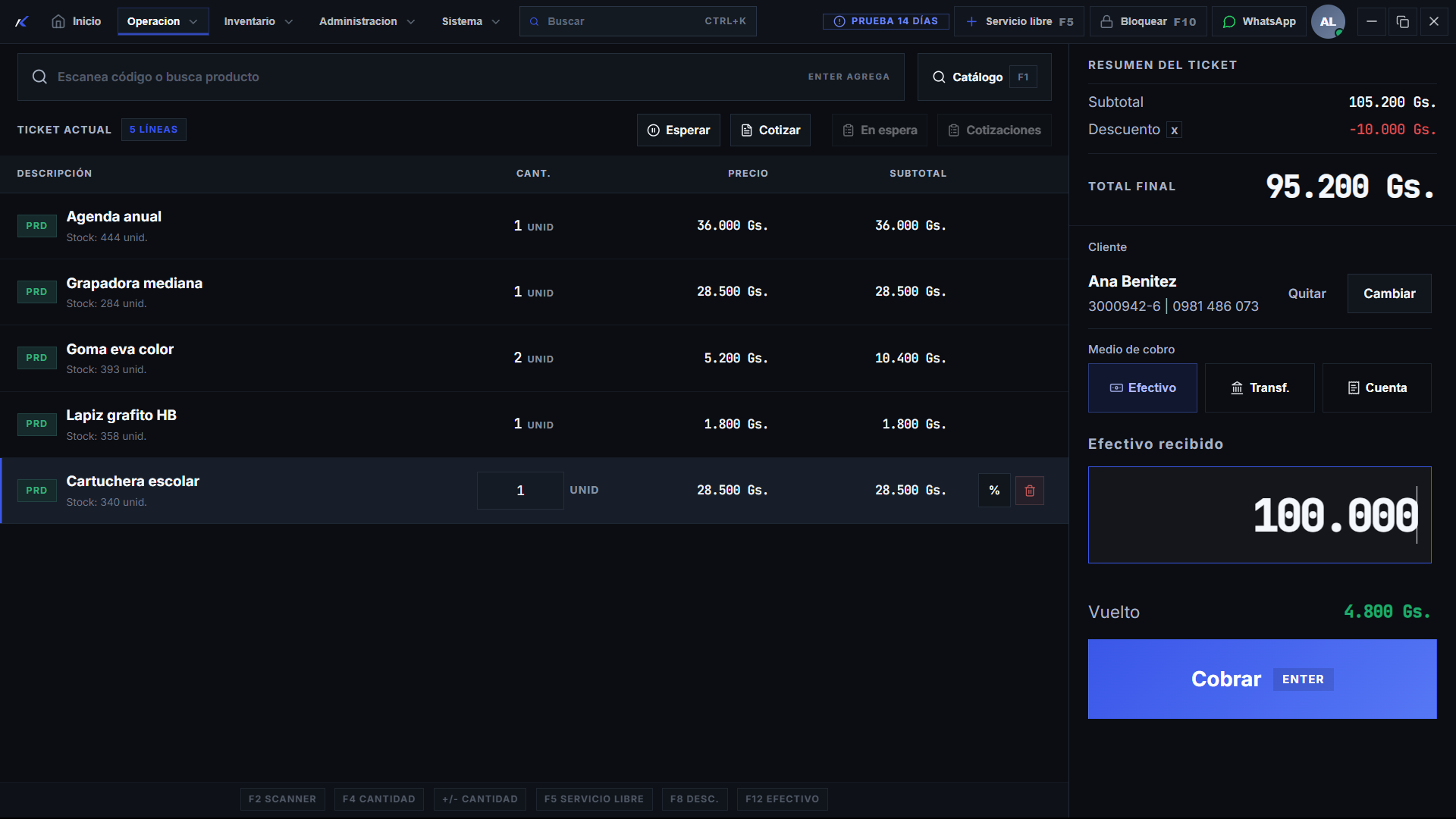Open the Inventario menu

tap(259, 21)
